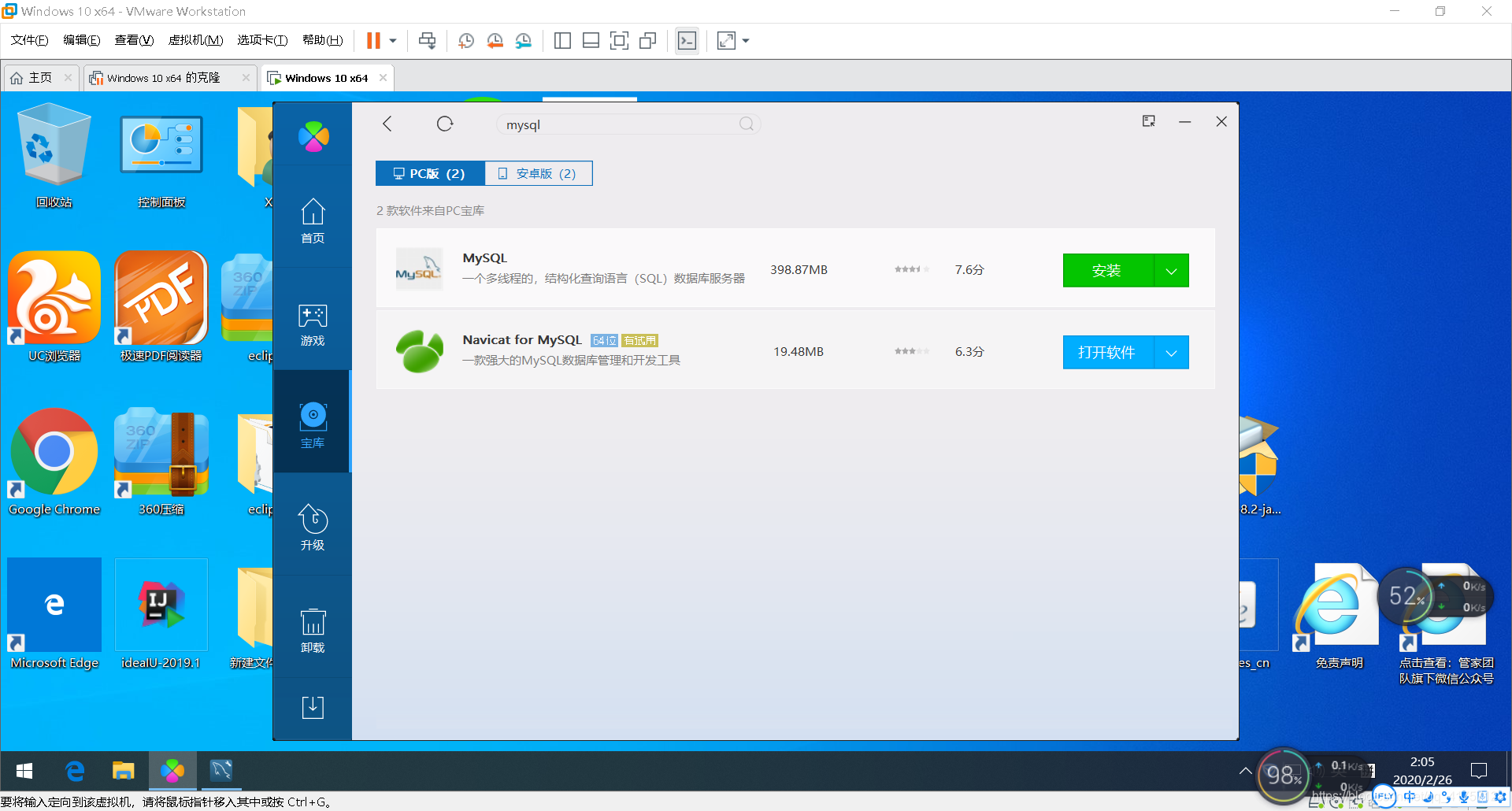Click the Navicat star rating
Viewport: 1512px width, 811px height.
tap(911, 351)
